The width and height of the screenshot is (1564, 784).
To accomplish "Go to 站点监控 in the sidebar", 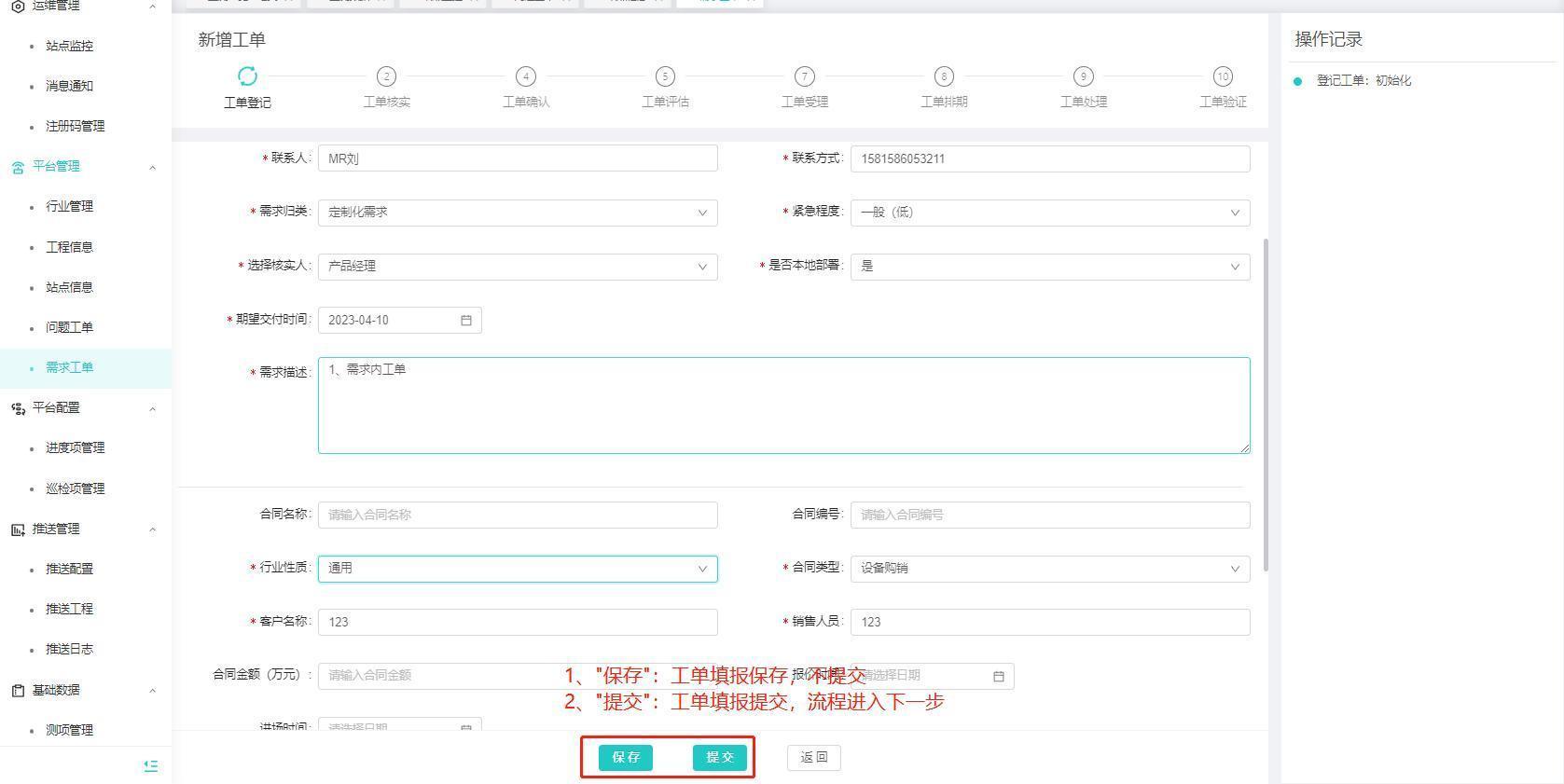I will click(70, 46).
